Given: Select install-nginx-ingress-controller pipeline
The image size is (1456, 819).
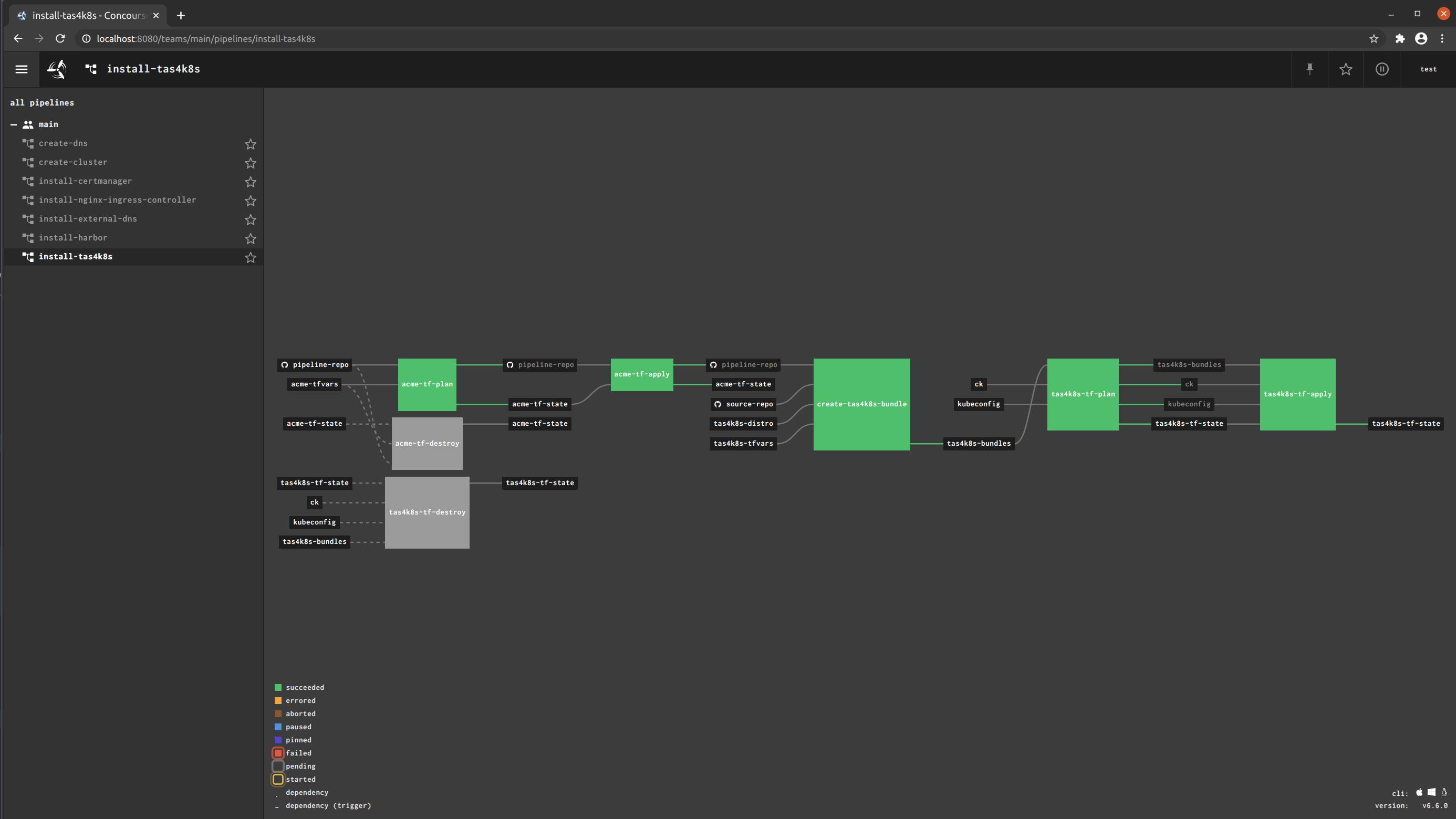Looking at the screenshot, I should coord(117,200).
